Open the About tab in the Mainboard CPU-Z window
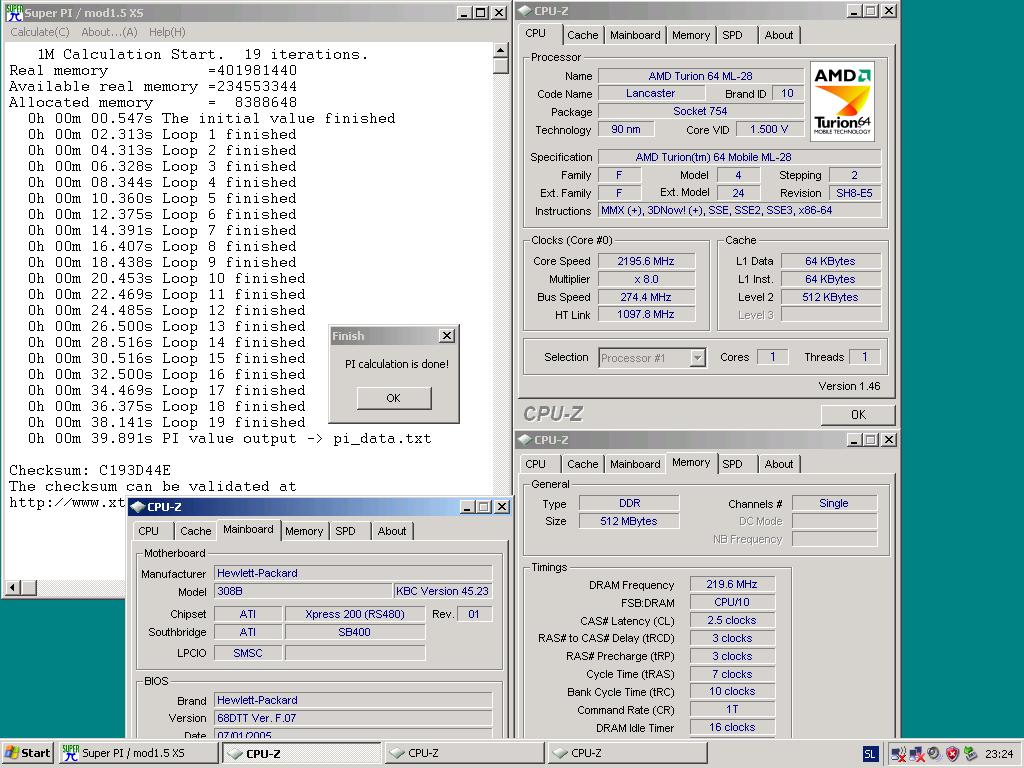 coord(392,532)
